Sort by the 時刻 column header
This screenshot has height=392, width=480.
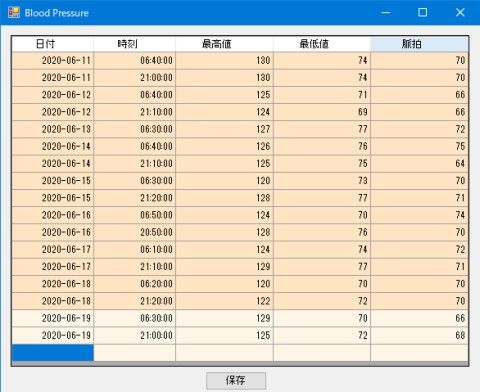tap(135, 44)
